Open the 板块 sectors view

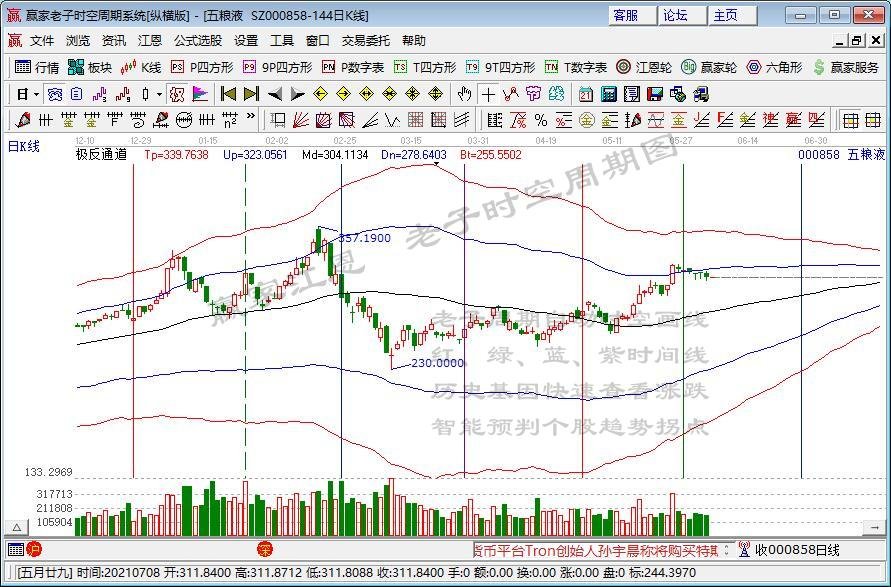pos(90,68)
